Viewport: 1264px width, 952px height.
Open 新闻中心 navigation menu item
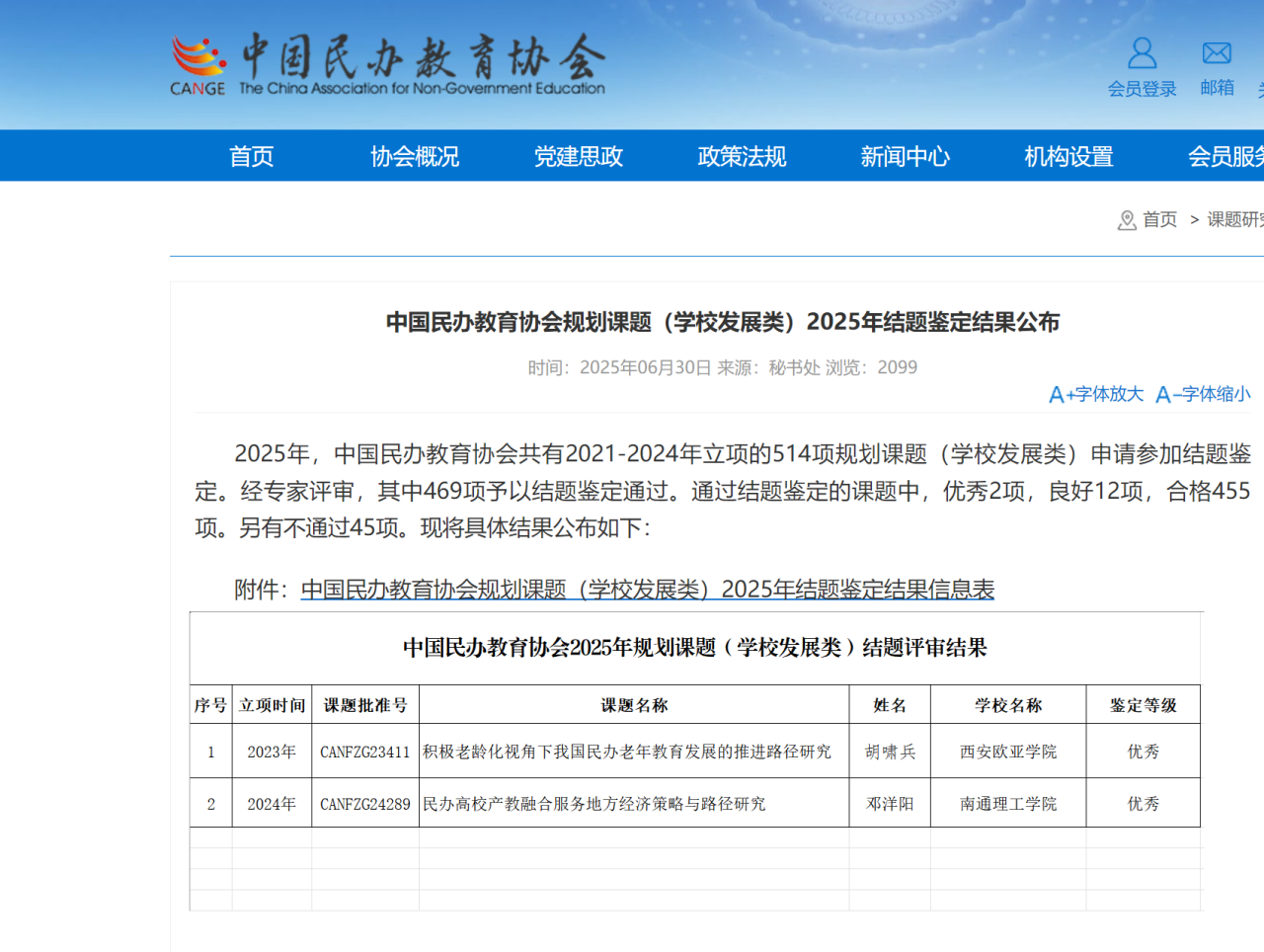(x=906, y=156)
